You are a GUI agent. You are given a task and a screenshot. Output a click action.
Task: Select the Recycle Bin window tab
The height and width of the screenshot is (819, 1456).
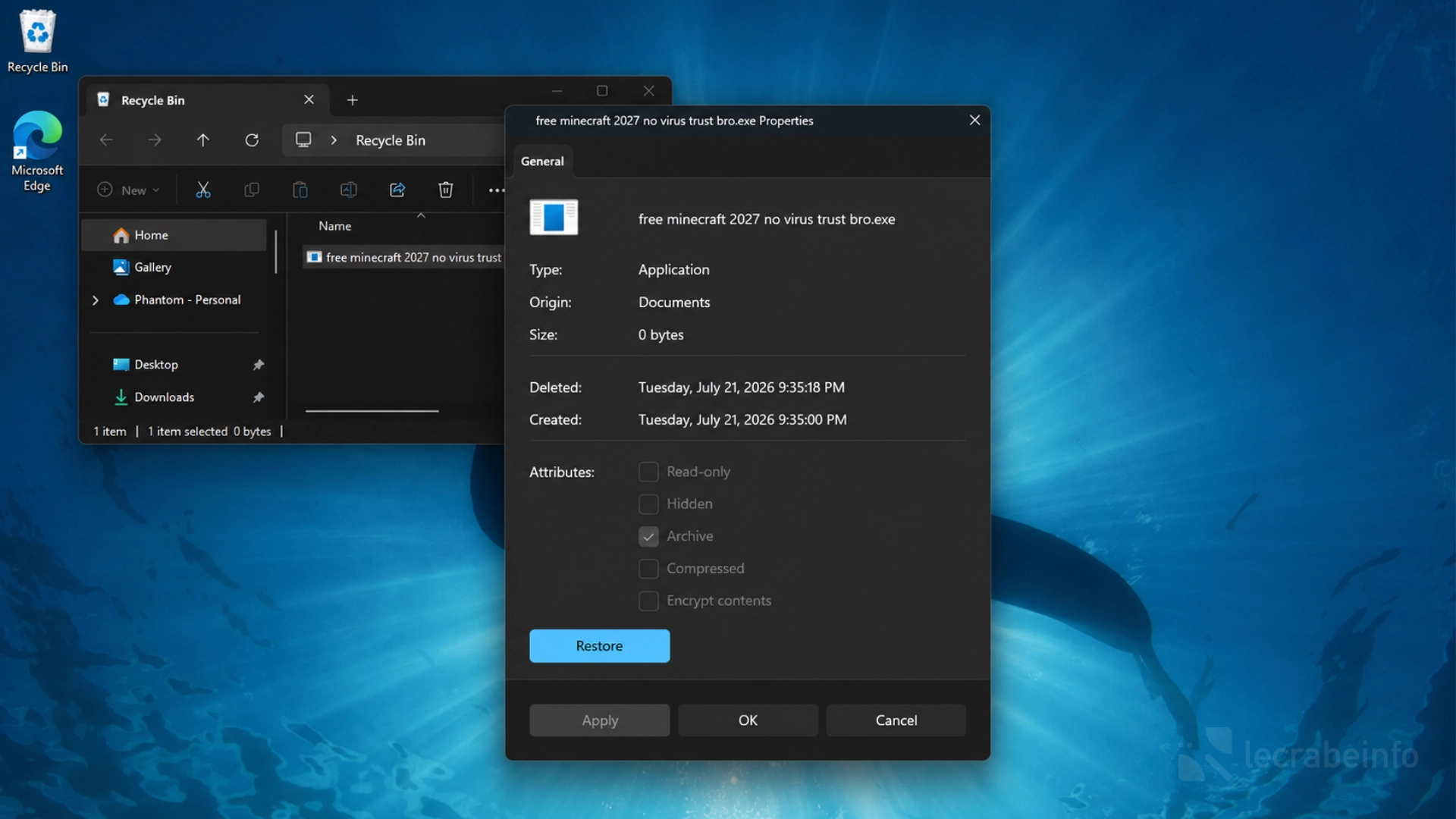tap(209, 100)
